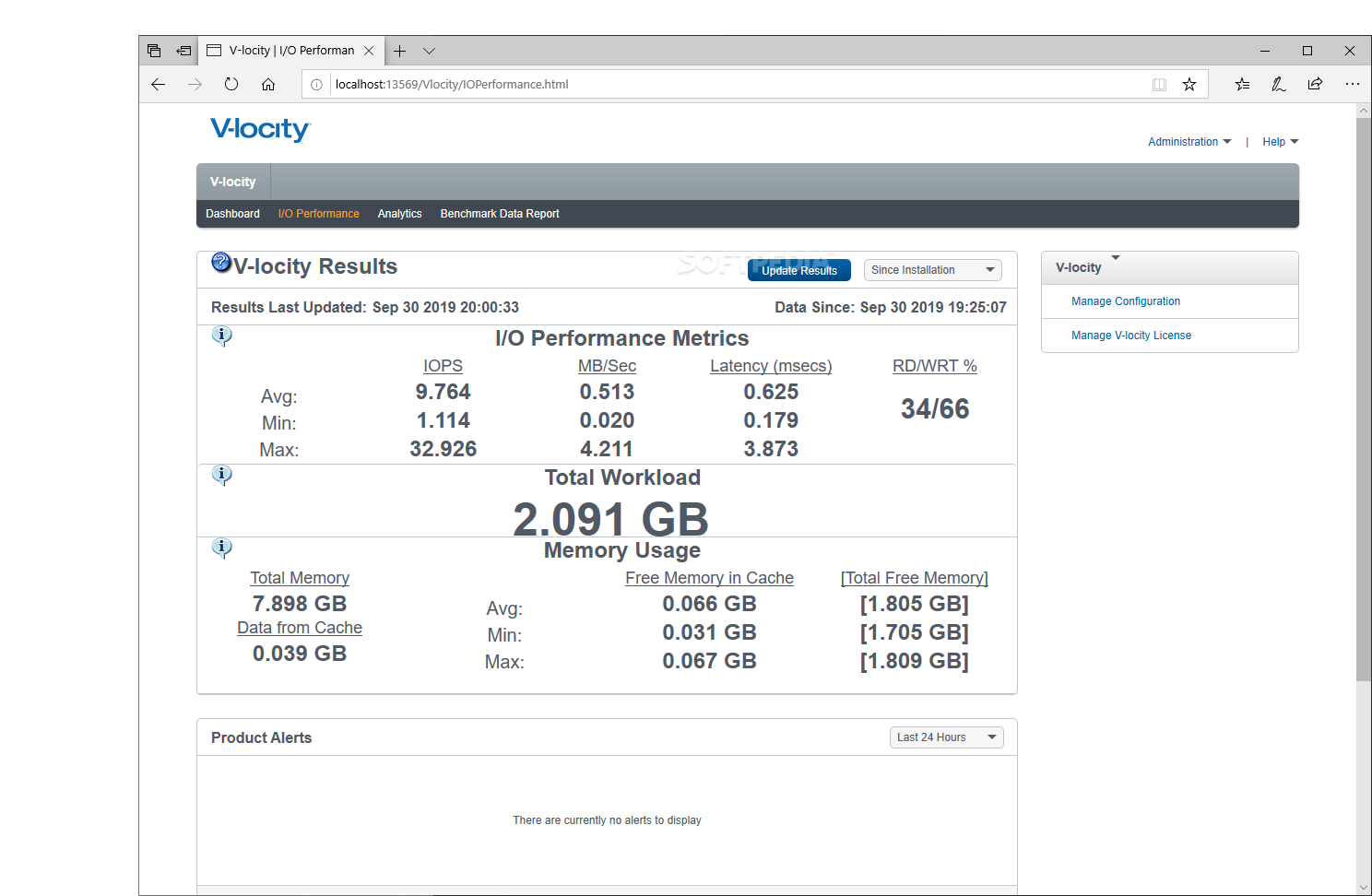Viewport: 1372px width, 896px height.
Task: Close the V-locity I/O Performance tab
Action: [x=369, y=51]
